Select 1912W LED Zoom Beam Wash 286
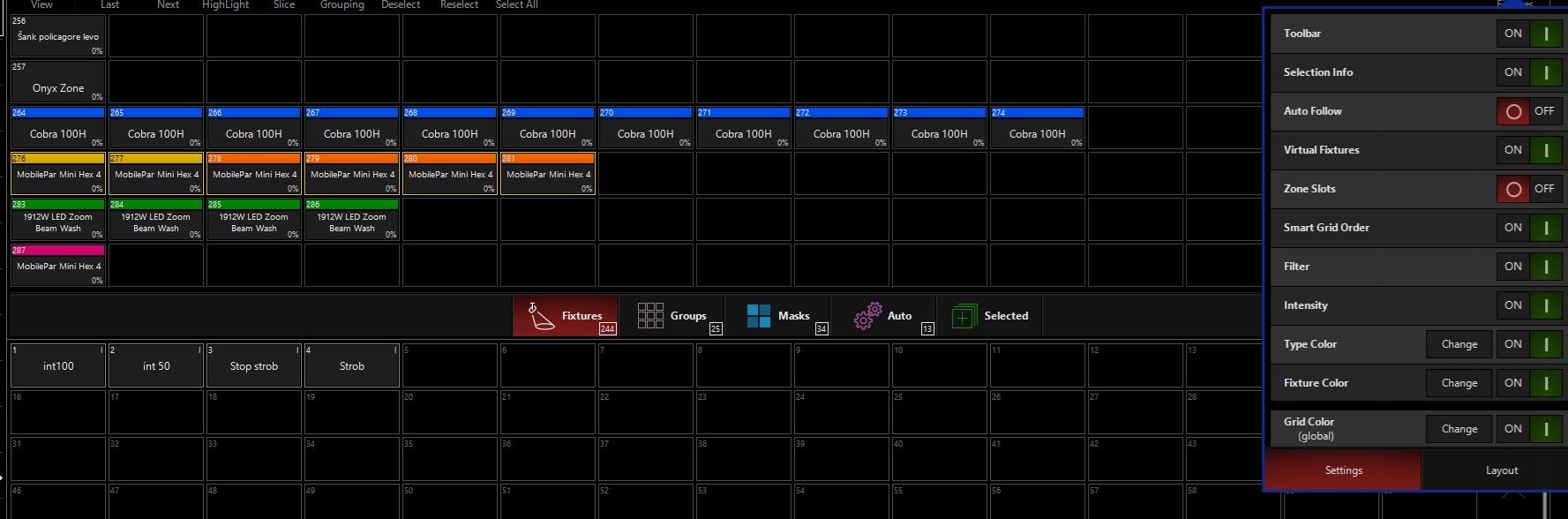 352,219
